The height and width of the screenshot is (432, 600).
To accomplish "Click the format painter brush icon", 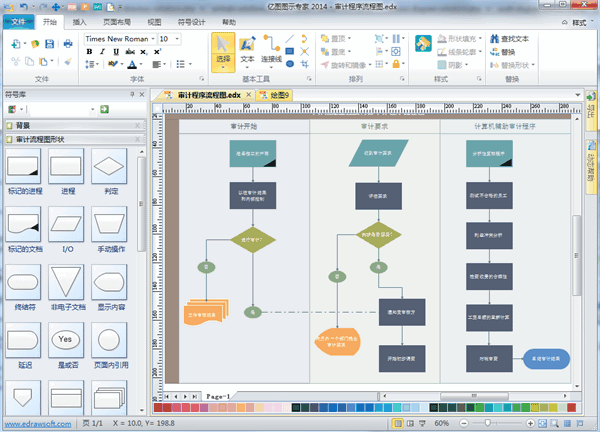I will point(68,61).
